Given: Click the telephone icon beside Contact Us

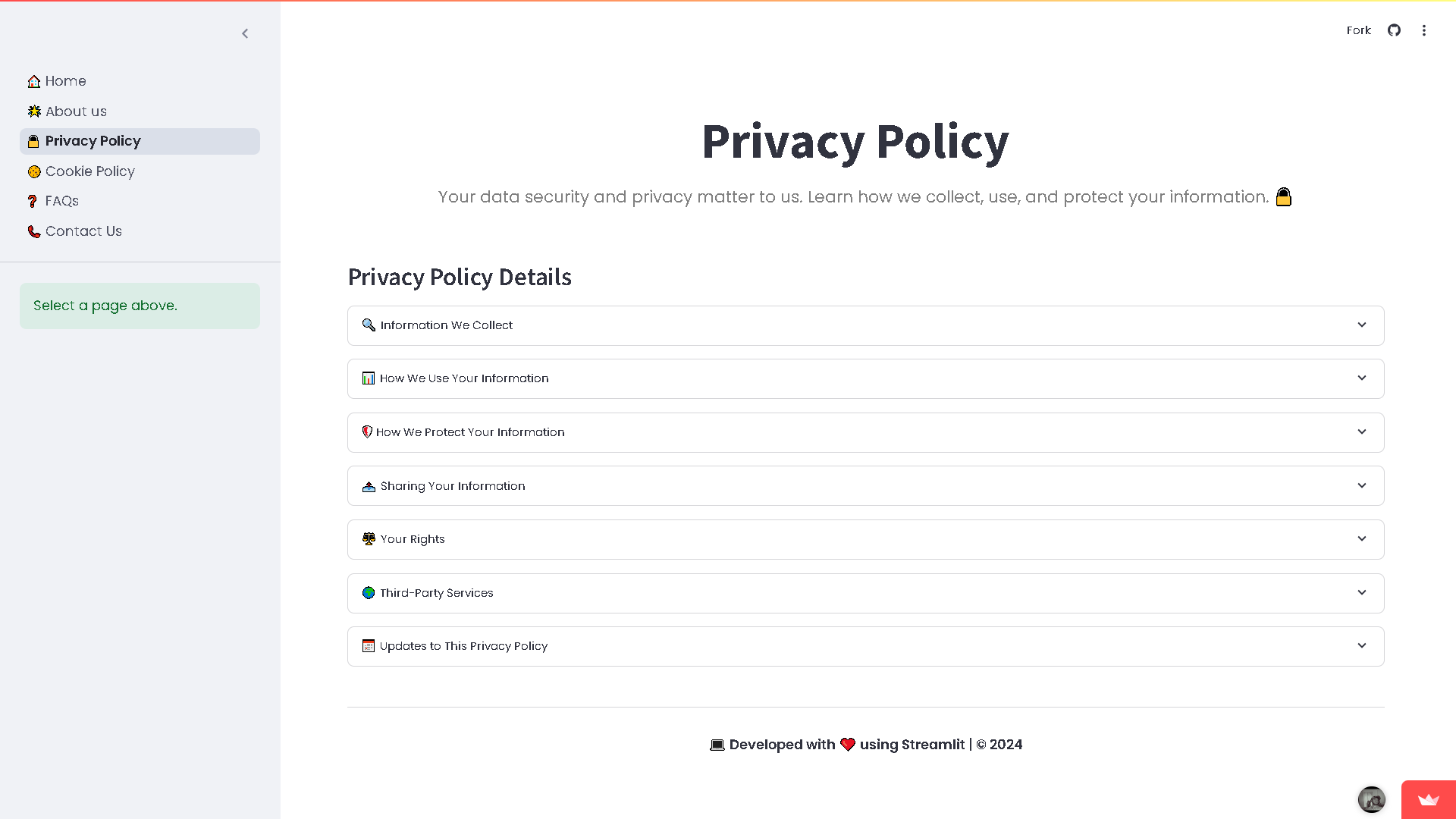Looking at the screenshot, I should 34,231.
